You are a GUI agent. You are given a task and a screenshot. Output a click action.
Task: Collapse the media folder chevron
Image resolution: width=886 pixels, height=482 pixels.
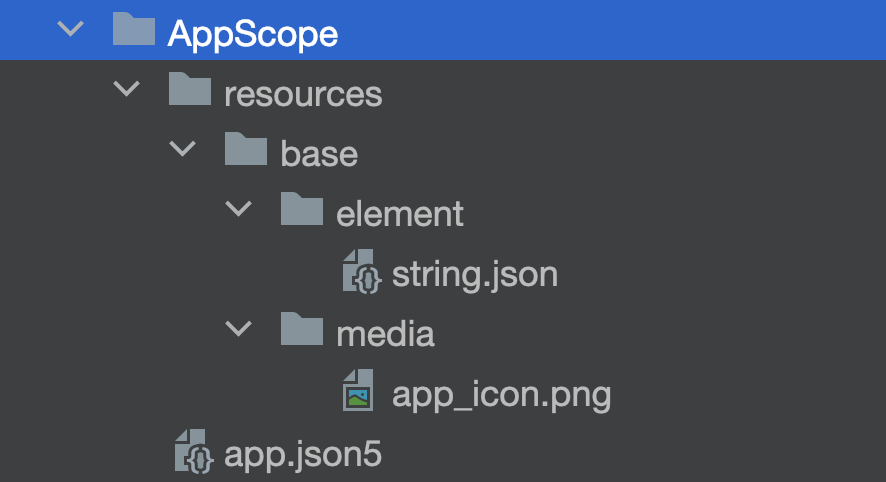pyautogui.click(x=238, y=328)
